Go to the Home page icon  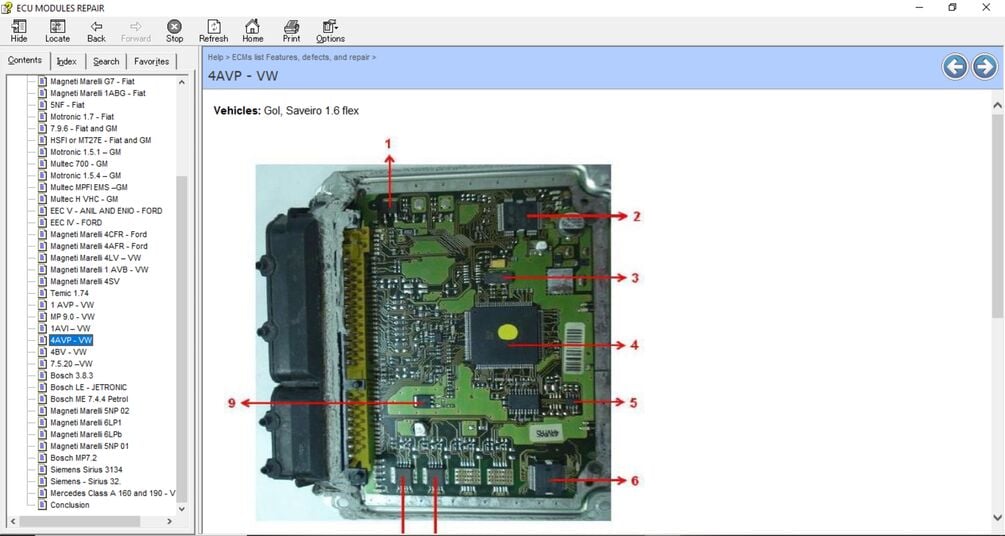click(253, 26)
